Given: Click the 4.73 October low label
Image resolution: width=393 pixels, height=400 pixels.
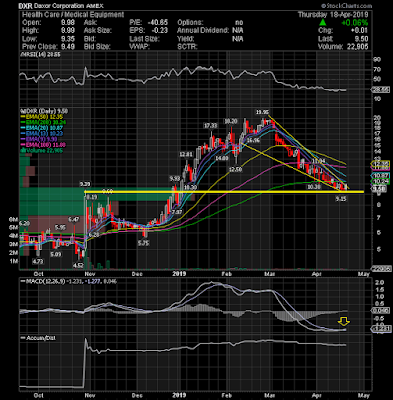Looking at the screenshot, I should [38, 262].
